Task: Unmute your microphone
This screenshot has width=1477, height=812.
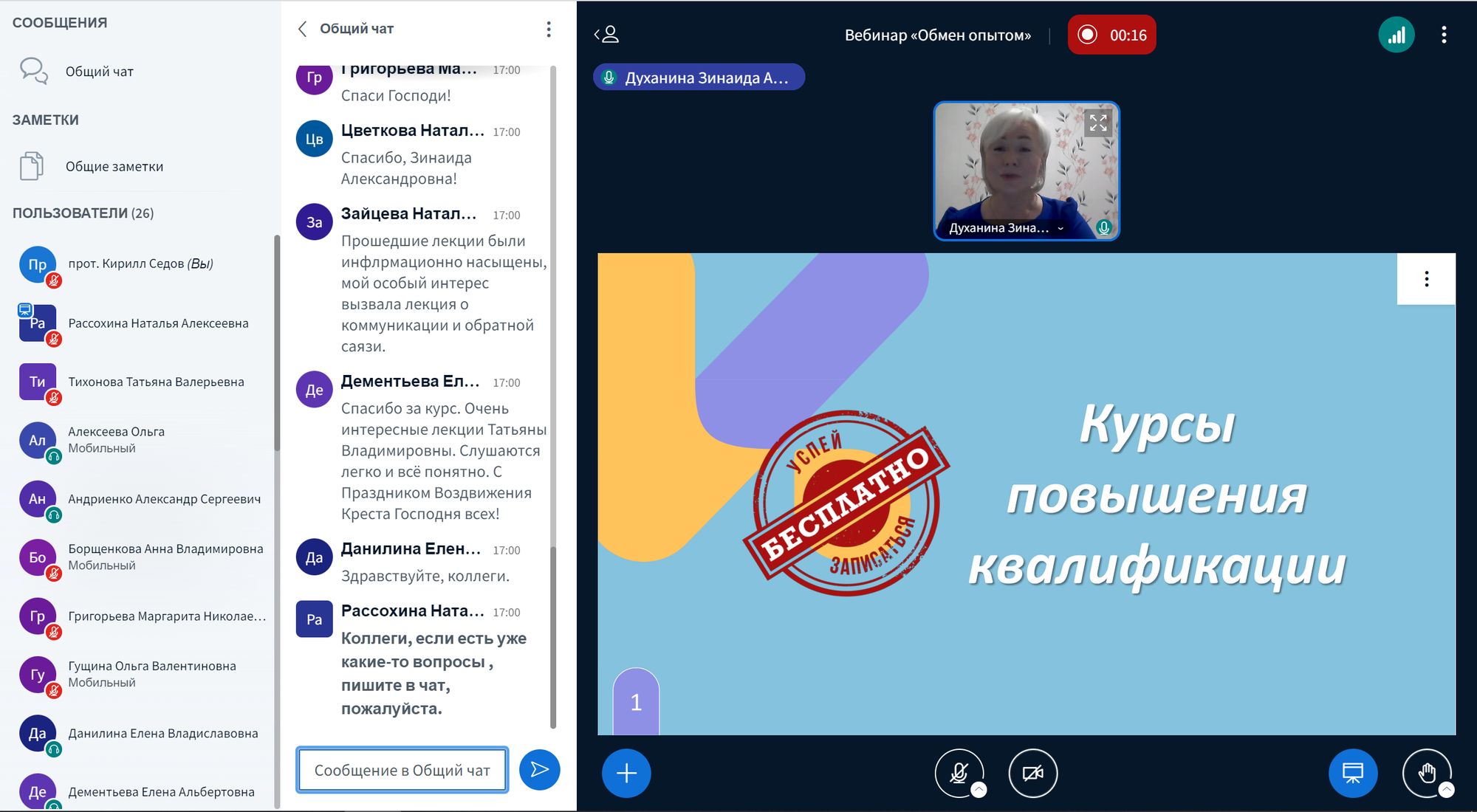Action: click(959, 773)
